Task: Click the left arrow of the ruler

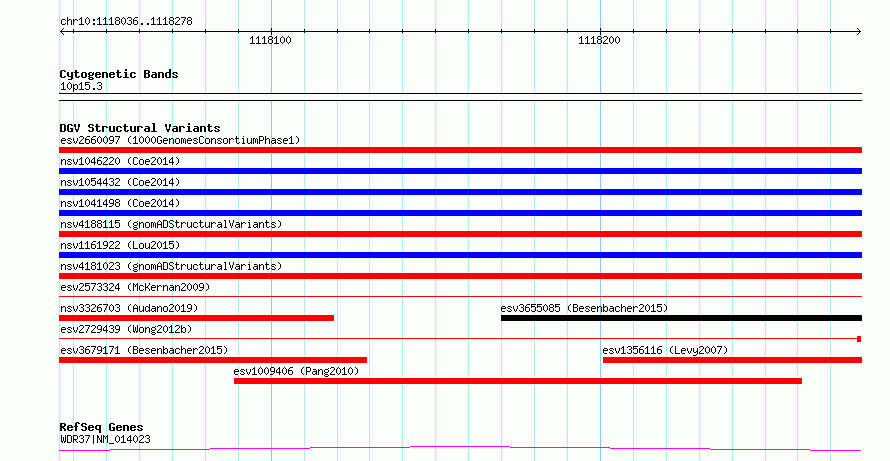Action: [x=62, y=32]
